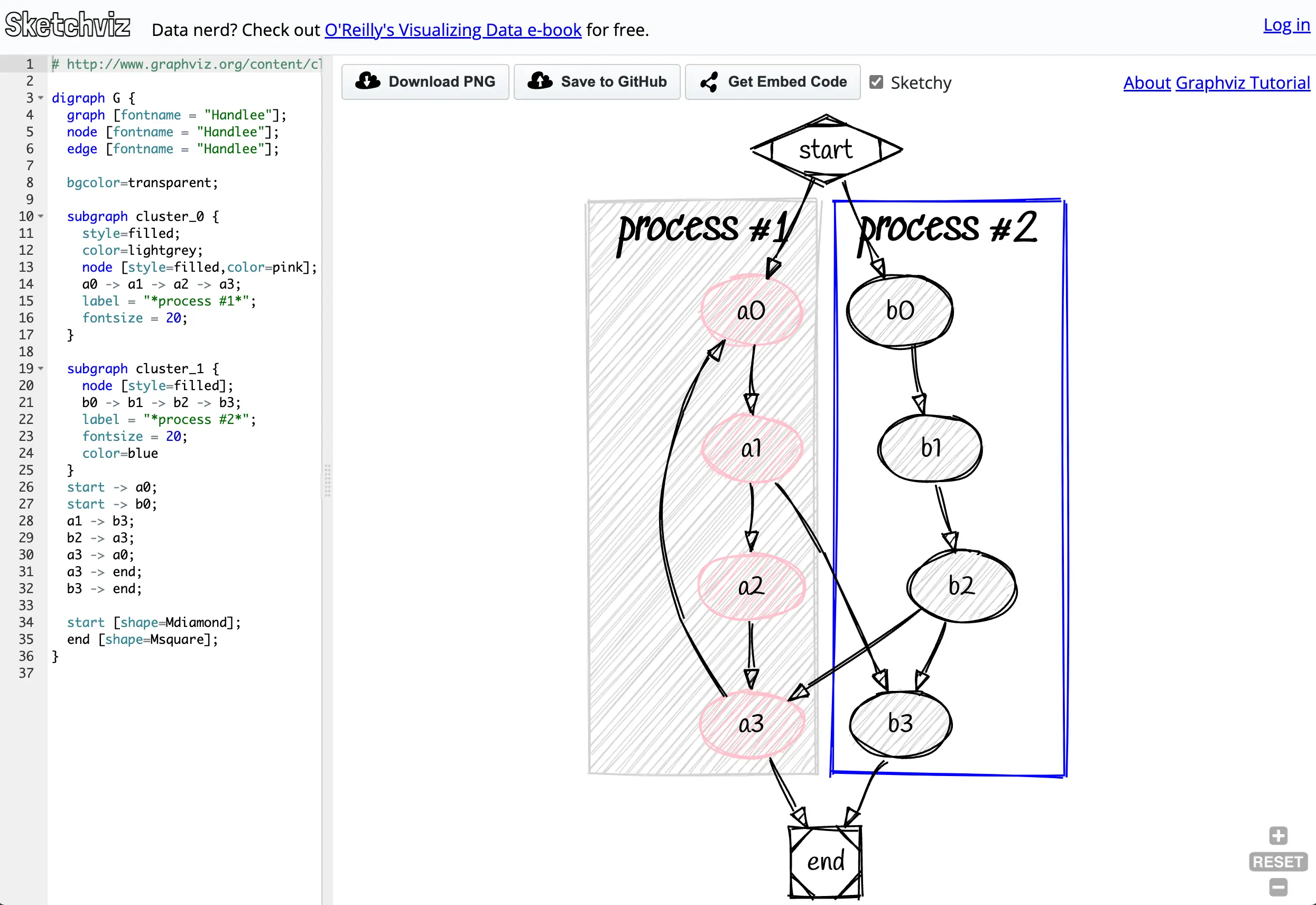Click the Log in link

click(1286, 25)
